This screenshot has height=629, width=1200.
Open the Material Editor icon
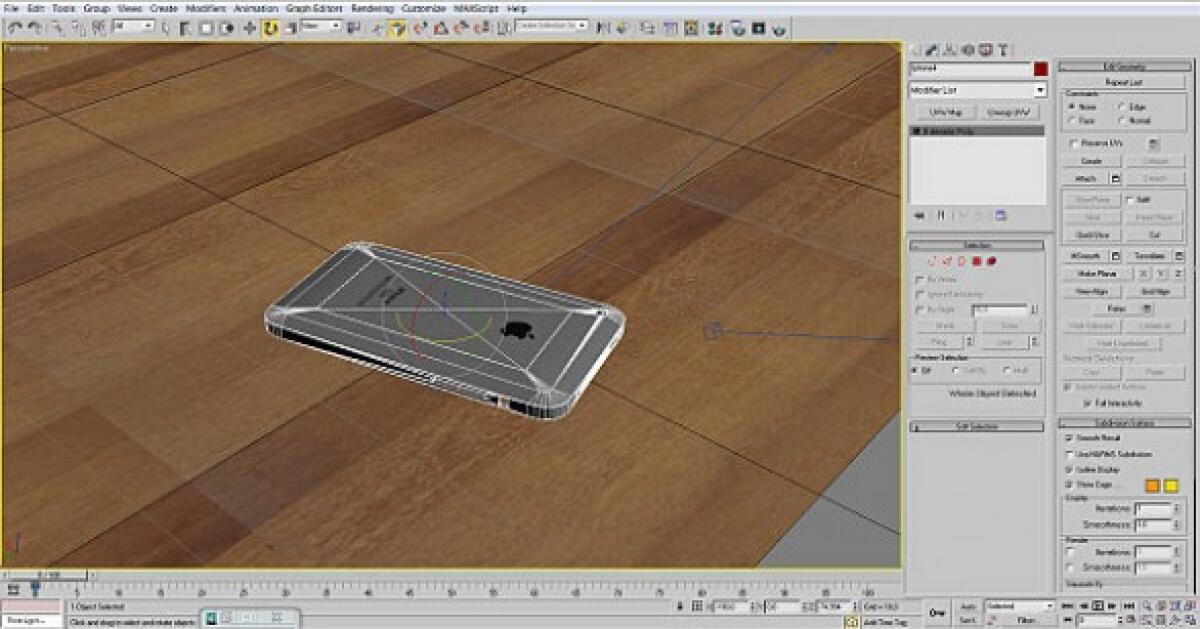click(x=716, y=28)
